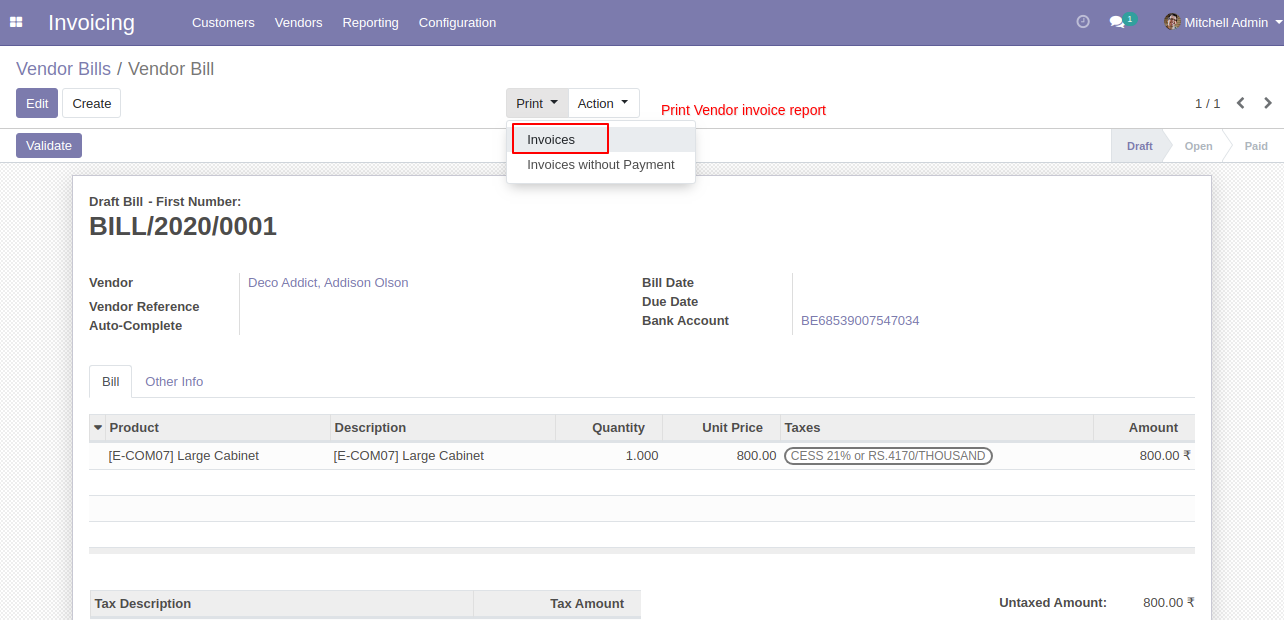Screen dimensions: 1284x620
Task: Click the Create button
Action: pyautogui.click(x=92, y=103)
